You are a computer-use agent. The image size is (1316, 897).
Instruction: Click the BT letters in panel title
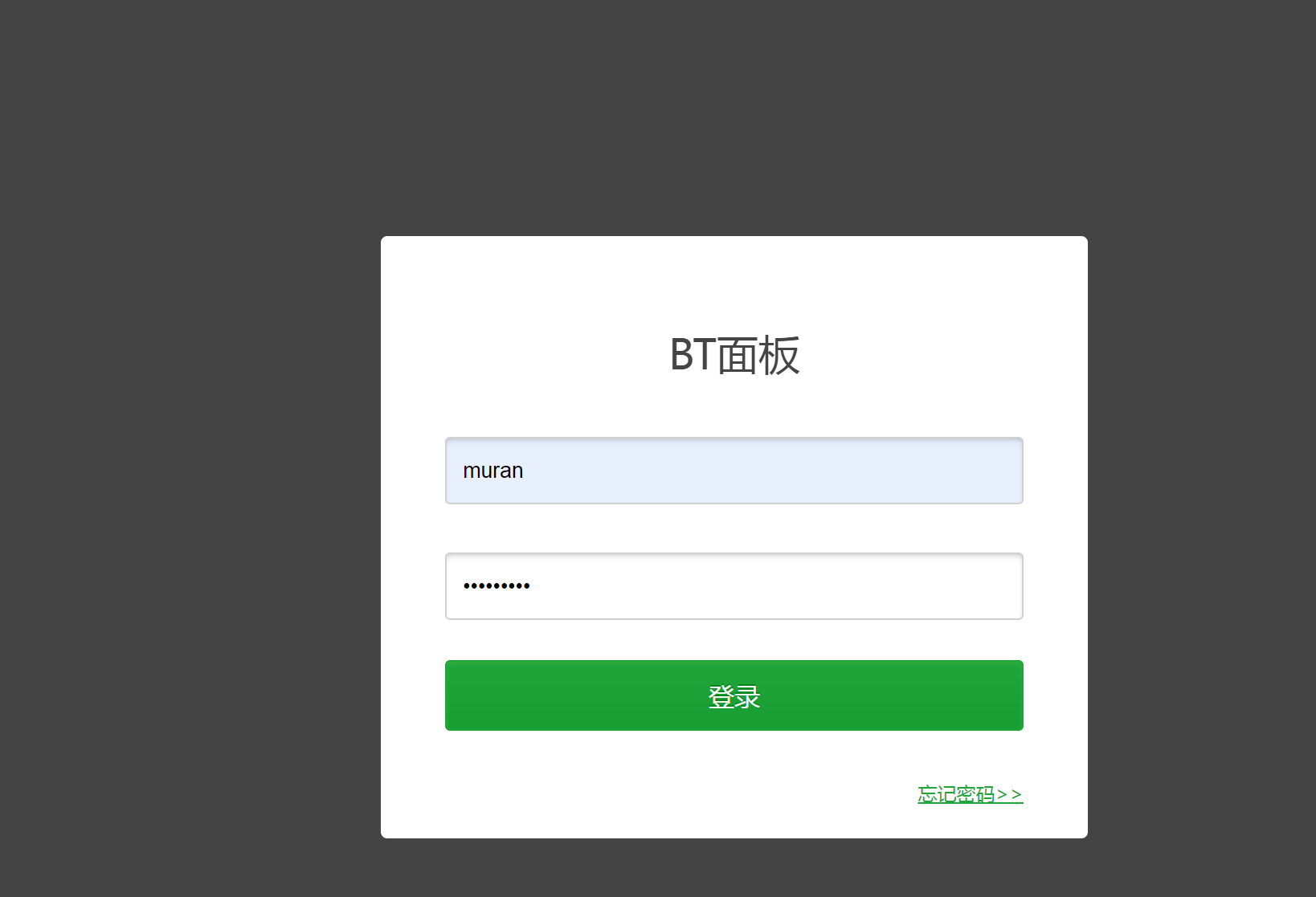693,355
